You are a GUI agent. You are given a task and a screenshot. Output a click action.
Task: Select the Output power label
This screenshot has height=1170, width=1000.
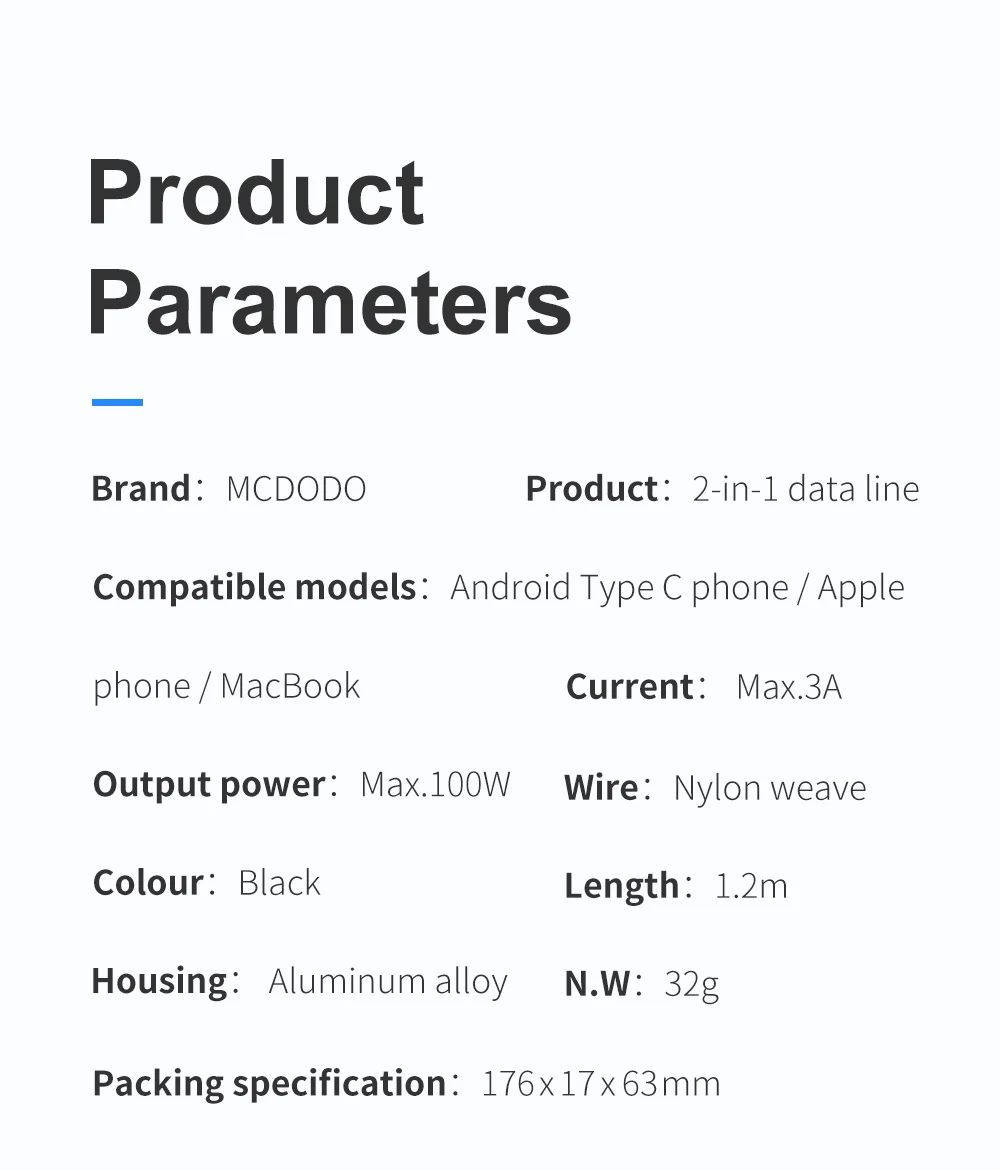pyautogui.click(x=209, y=786)
